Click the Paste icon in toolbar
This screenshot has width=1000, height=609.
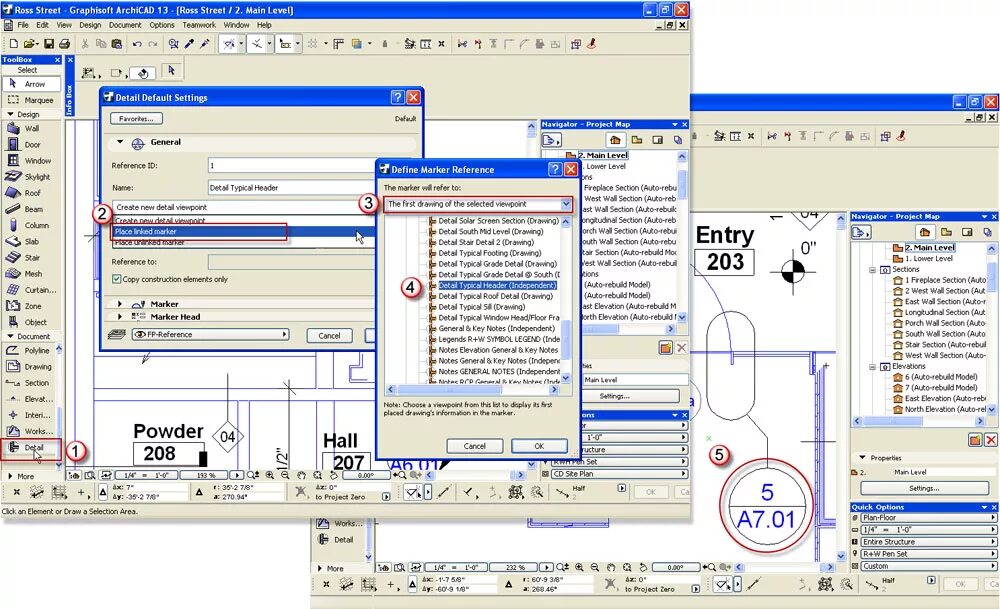coord(117,44)
